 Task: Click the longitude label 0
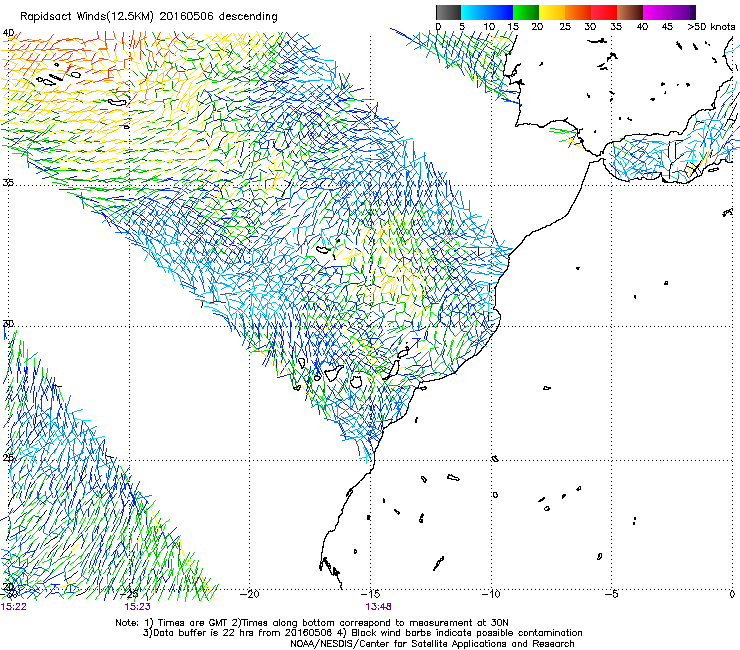(x=732, y=594)
